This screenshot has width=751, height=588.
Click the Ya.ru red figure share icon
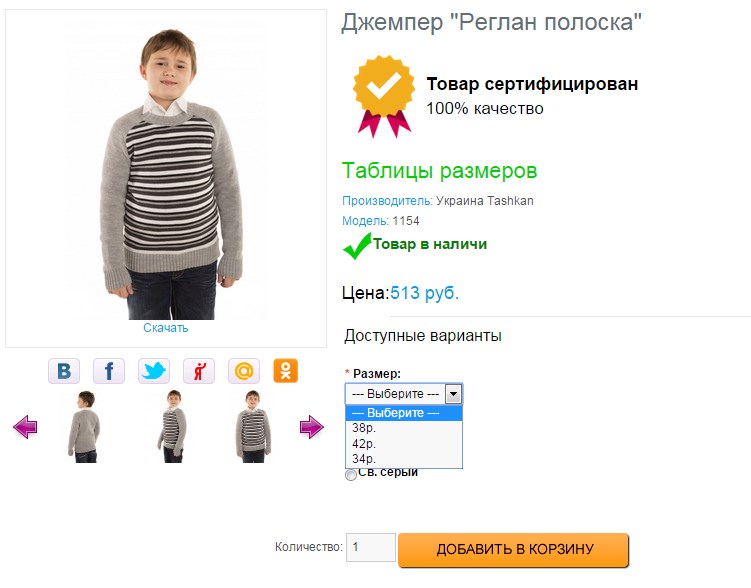click(x=199, y=371)
